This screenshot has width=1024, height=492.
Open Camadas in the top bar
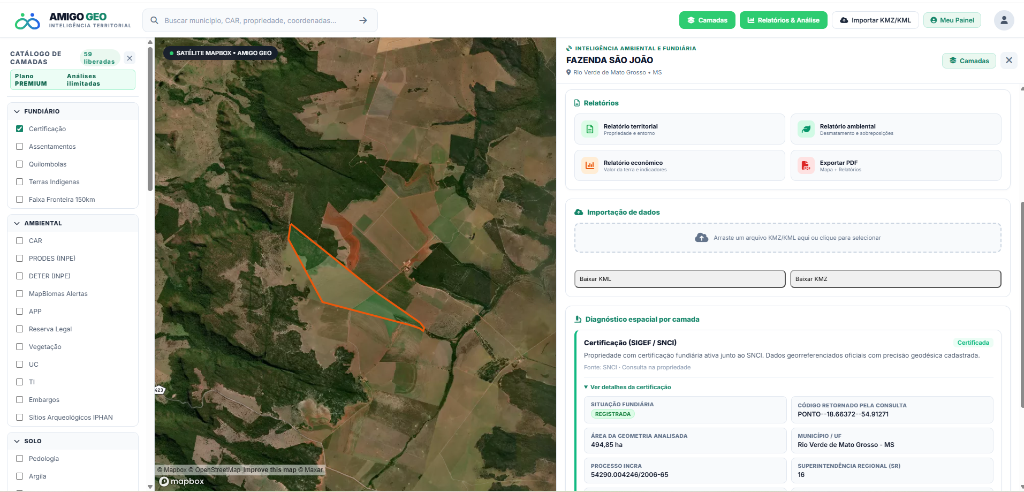point(707,20)
